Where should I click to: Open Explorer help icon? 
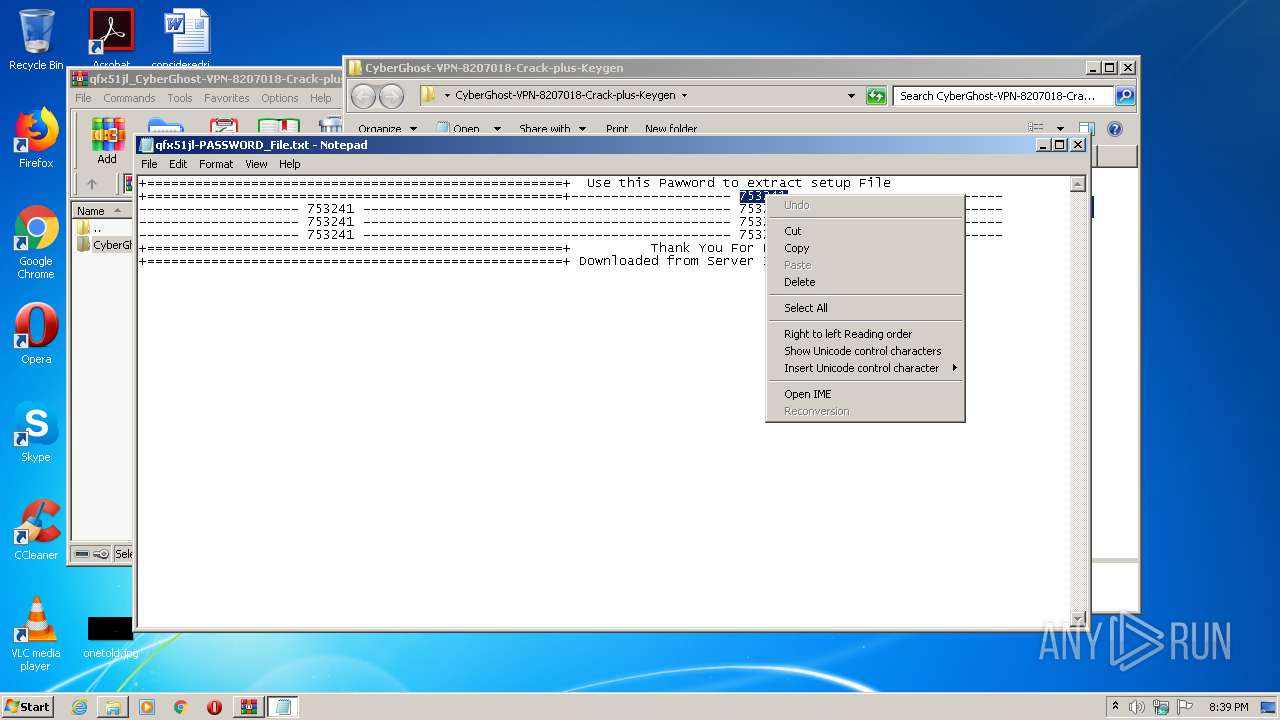[1115, 129]
